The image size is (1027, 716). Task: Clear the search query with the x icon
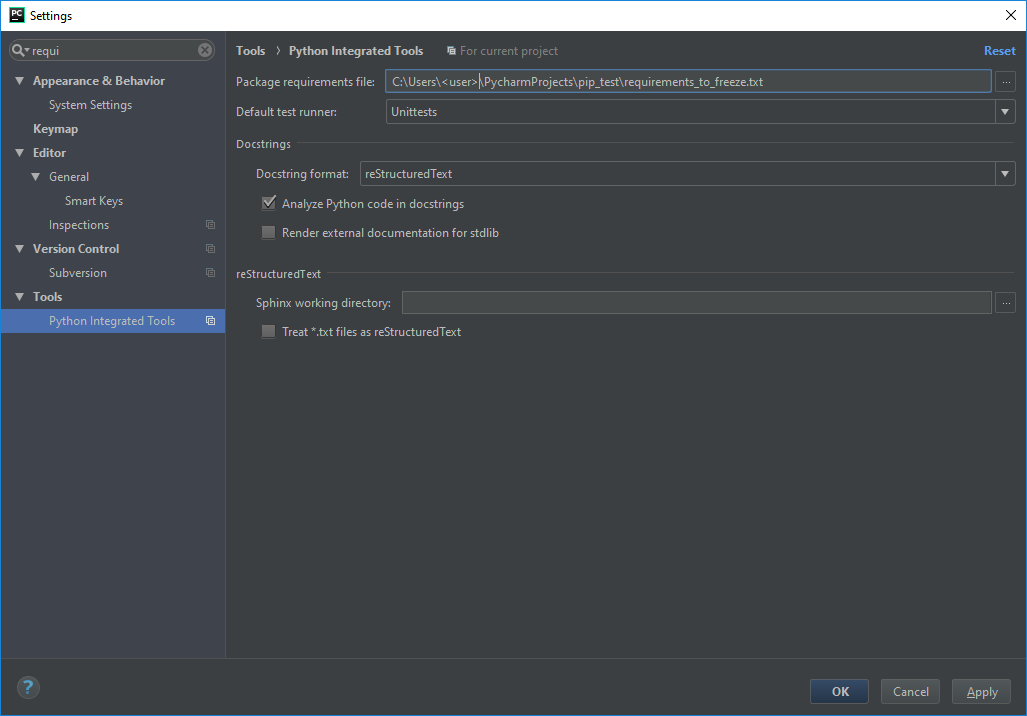204,50
